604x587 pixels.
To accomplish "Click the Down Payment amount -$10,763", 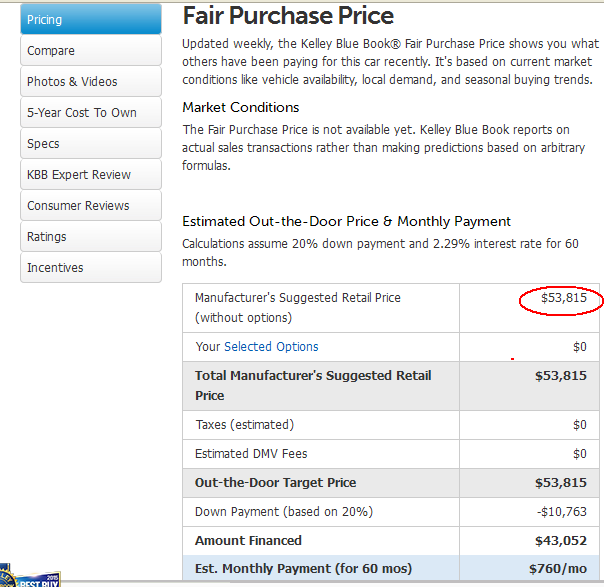I will tap(562, 512).
